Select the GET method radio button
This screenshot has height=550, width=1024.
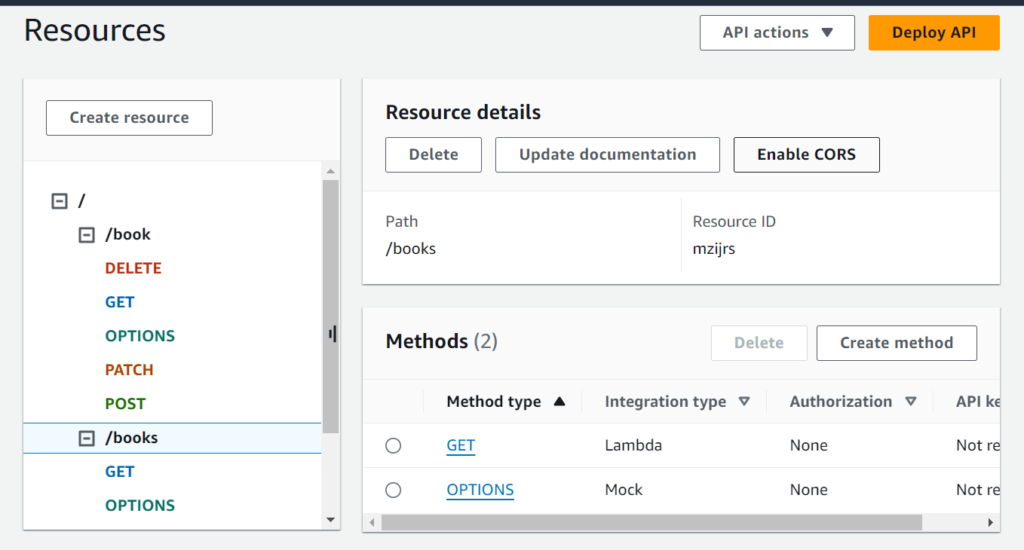coord(393,446)
